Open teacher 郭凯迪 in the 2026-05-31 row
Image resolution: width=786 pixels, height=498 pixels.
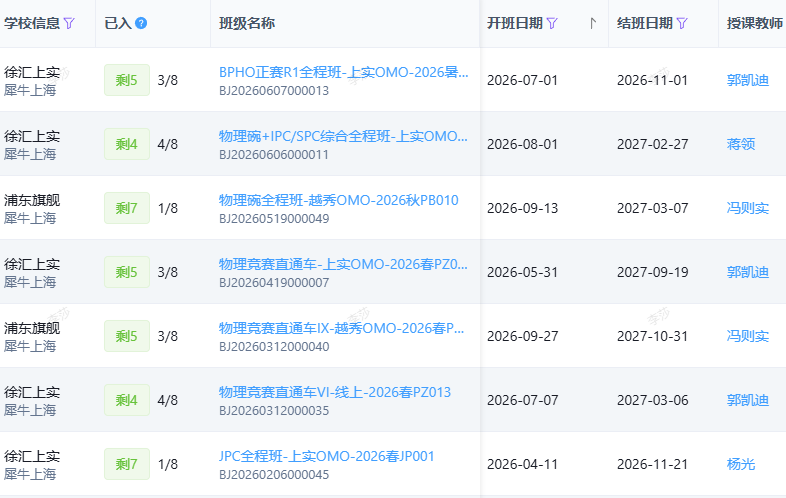748,272
